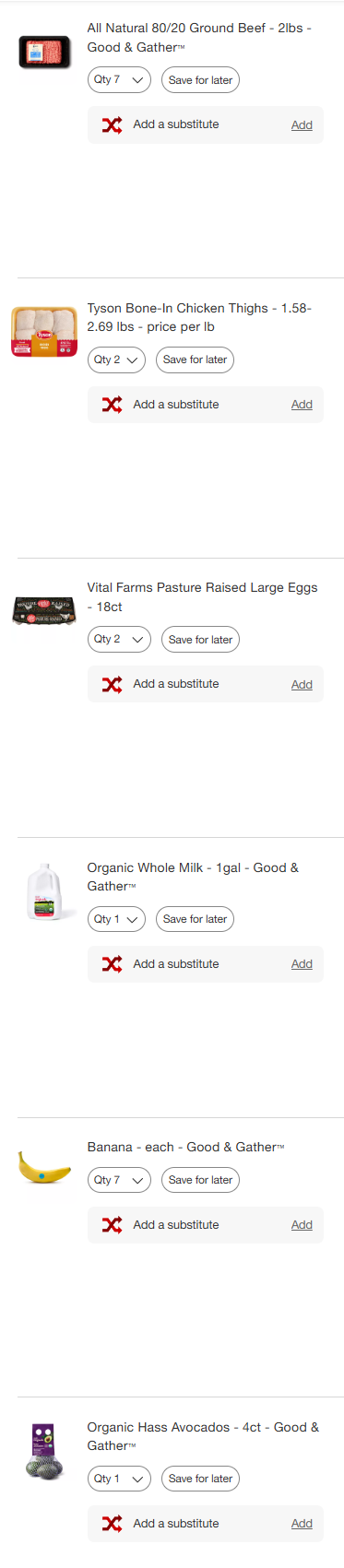Click substitute shuffle icon under Vital Farms Eggs
This screenshot has width=344, height=1568.
[113, 684]
